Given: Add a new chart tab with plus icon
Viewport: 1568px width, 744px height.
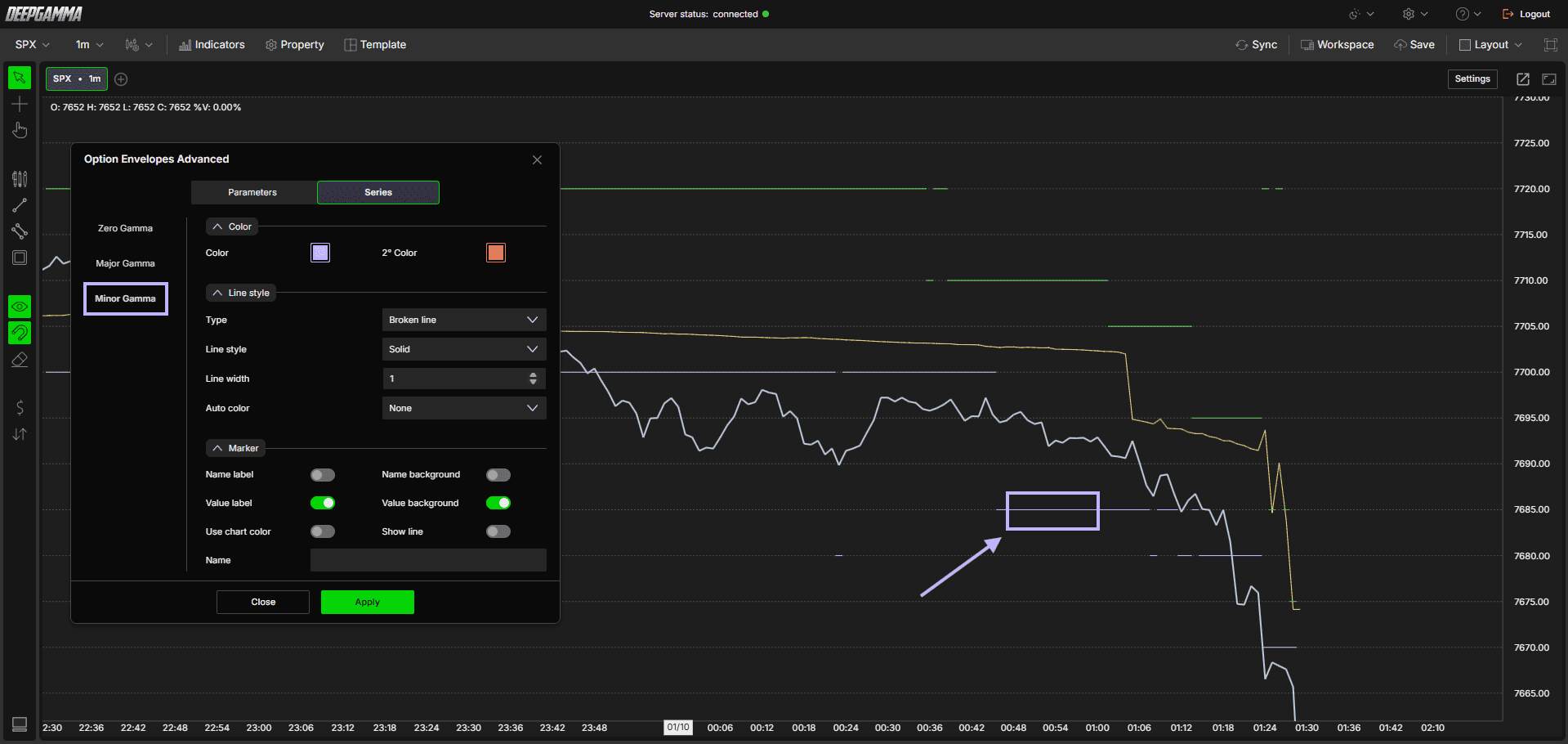Looking at the screenshot, I should 121,79.
